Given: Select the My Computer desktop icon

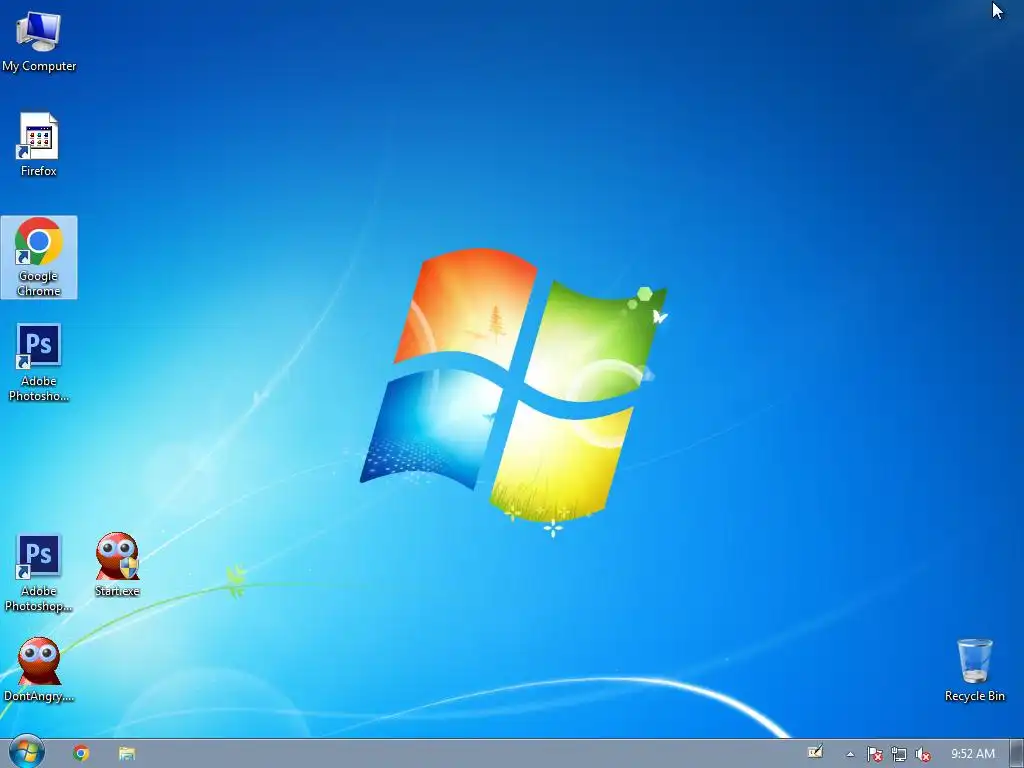Looking at the screenshot, I should click(39, 40).
